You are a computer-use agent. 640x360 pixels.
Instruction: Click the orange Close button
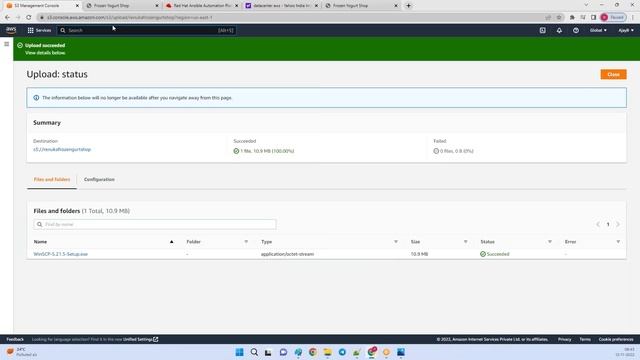tap(613, 74)
